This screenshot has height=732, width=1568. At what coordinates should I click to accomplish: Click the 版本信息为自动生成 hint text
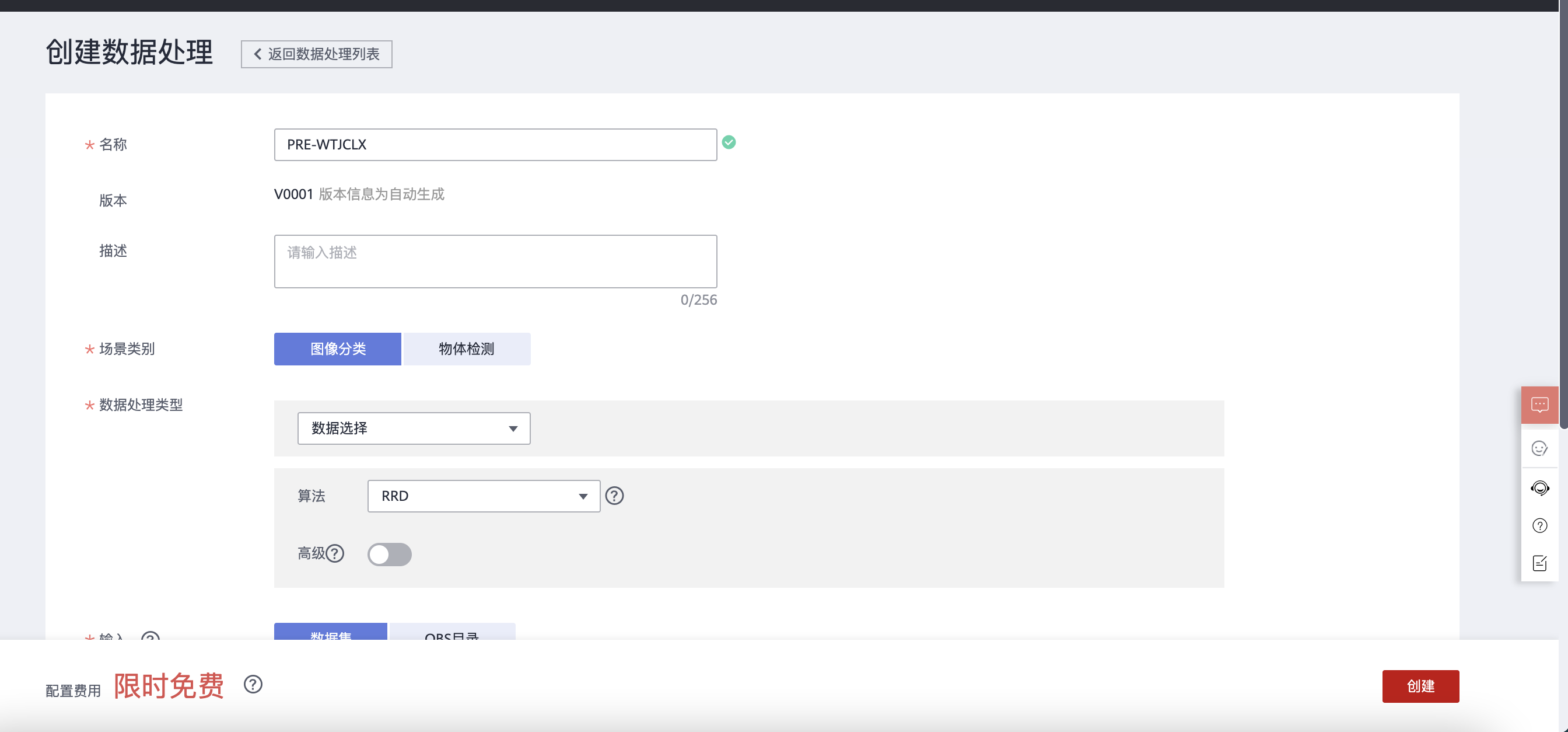(x=381, y=194)
